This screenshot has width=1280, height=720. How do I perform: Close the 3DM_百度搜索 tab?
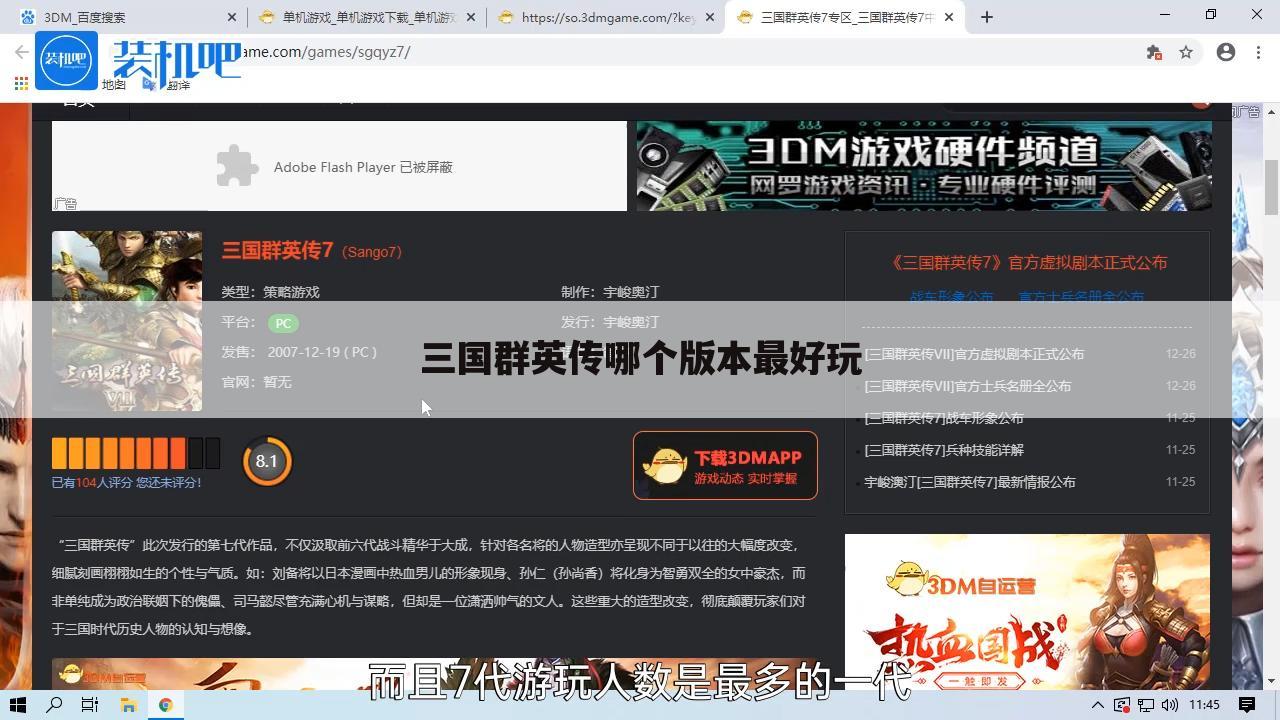[x=233, y=17]
